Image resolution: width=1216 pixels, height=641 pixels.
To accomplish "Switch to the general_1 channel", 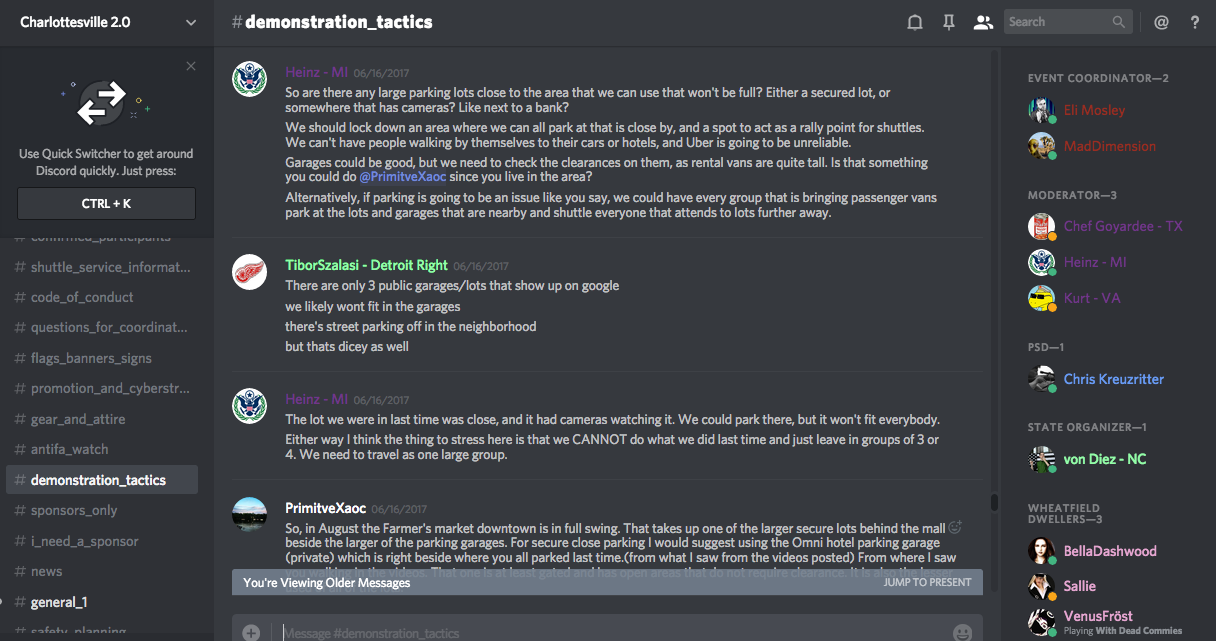I will point(59,602).
